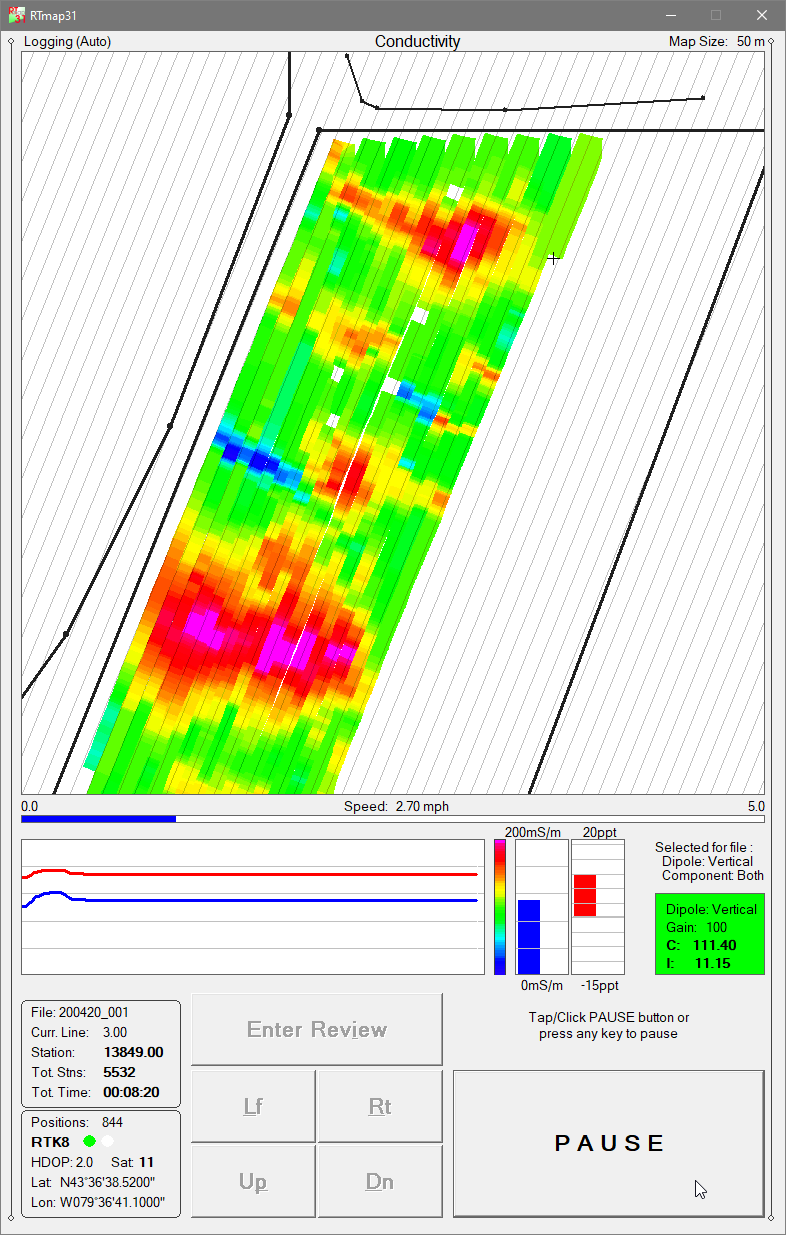Screen dimensions: 786x1235
Task: Click the 'Selected for file :' label
Action: point(704,847)
